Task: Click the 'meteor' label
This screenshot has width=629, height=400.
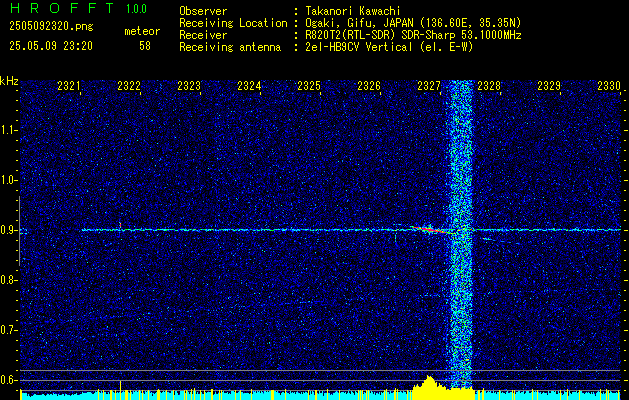Action: point(142,31)
